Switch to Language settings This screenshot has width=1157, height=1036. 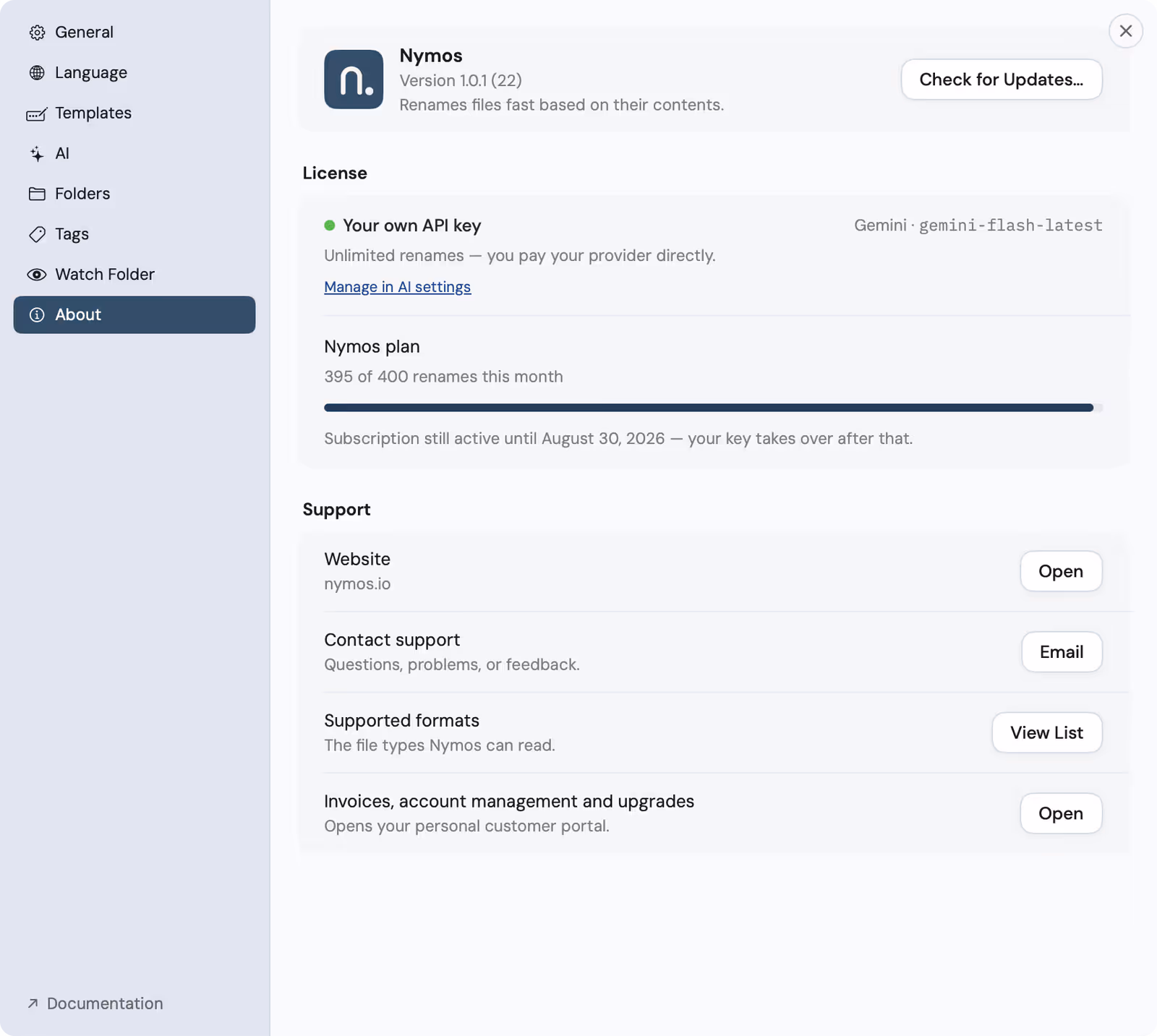[x=135, y=73]
